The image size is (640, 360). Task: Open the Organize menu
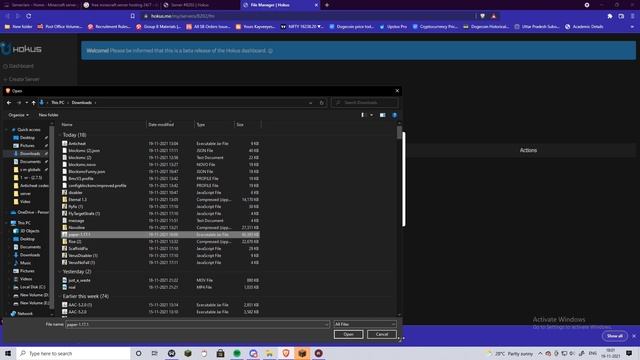coord(18,115)
